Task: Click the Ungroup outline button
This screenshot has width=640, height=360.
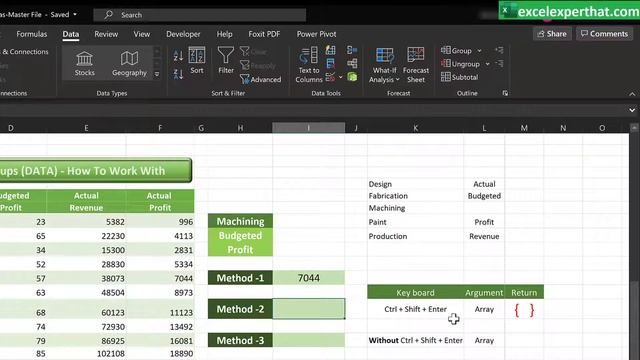Action: (x=460, y=64)
